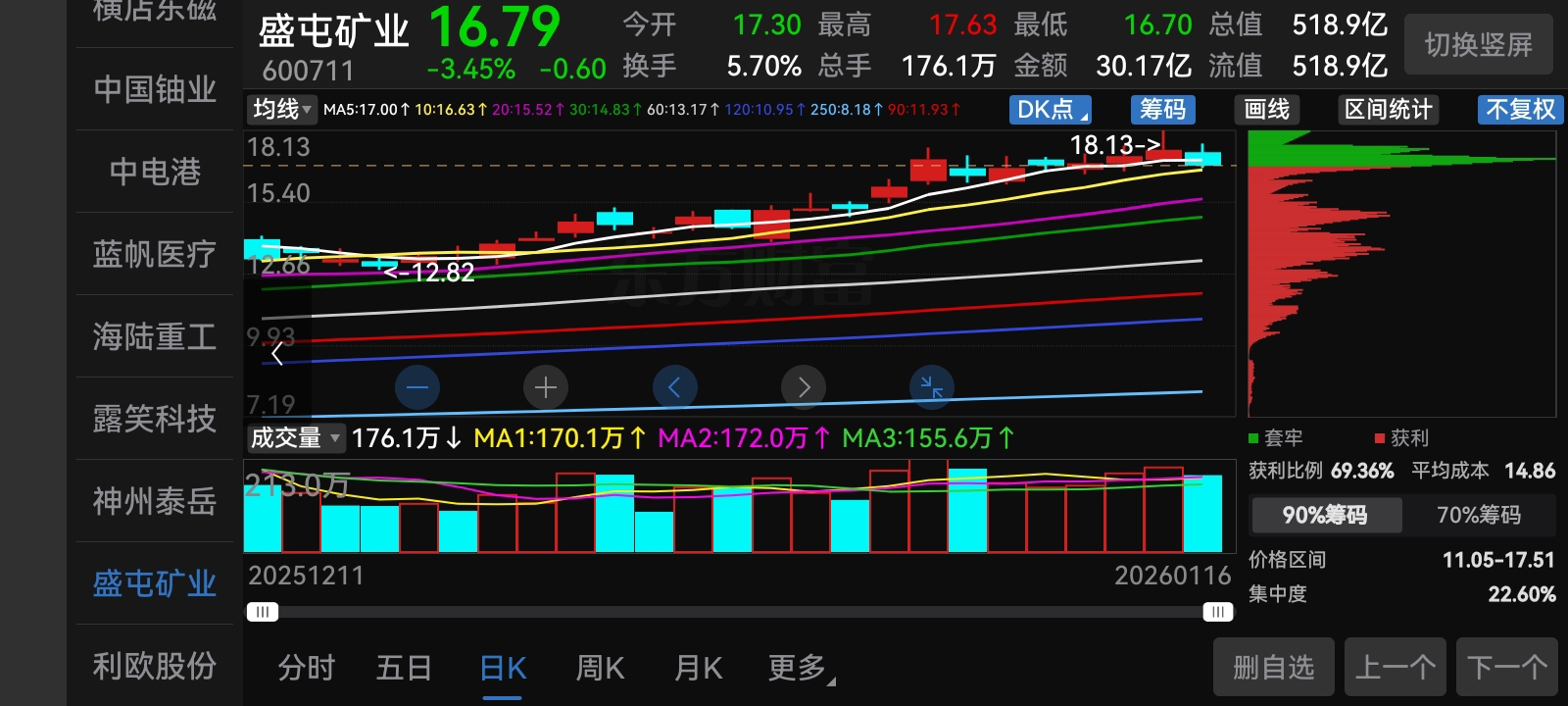Tap the current price 16.79
This screenshot has height=706, width=1568.
point(494,27)
